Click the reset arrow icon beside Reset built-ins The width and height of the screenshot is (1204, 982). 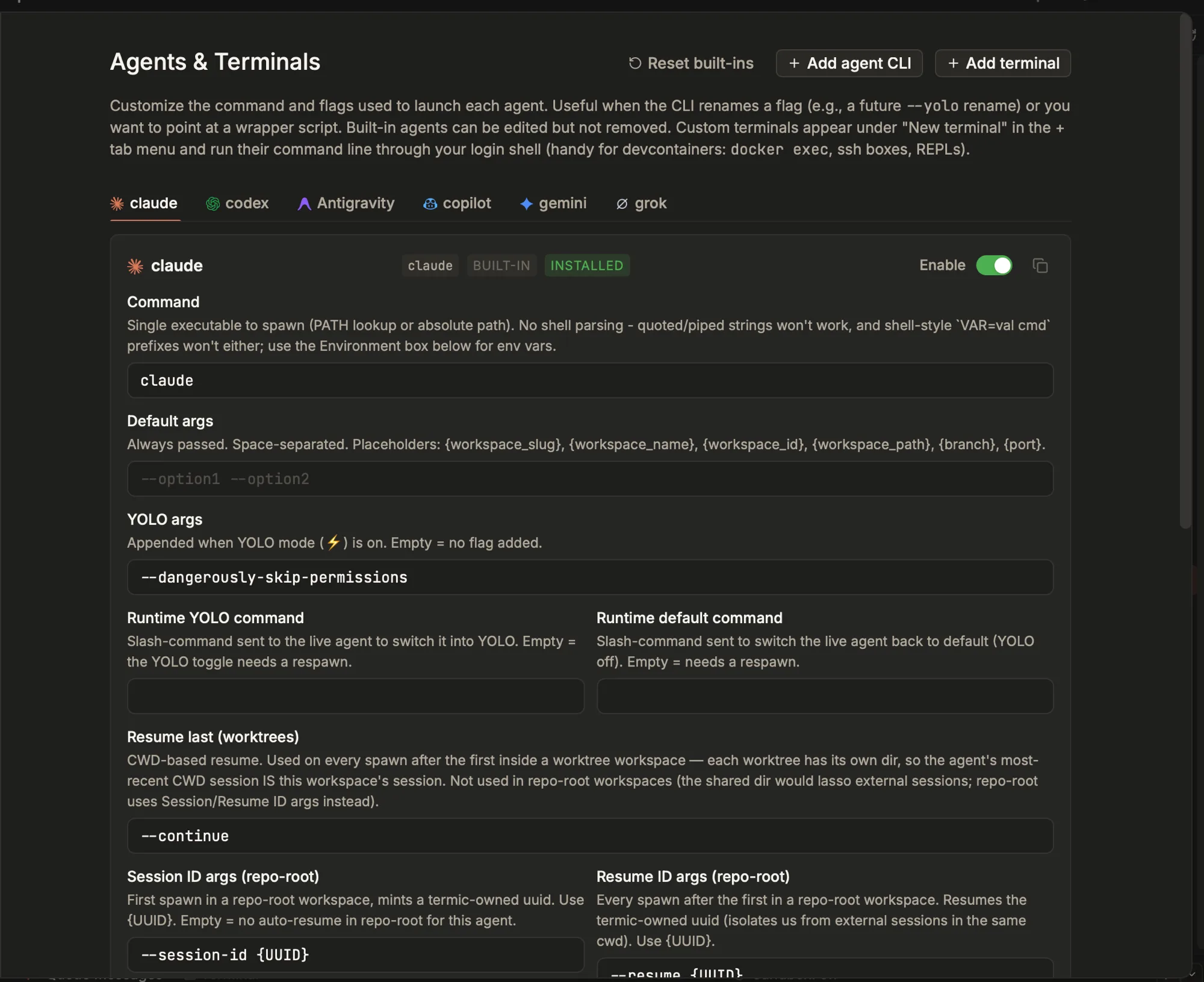[635, 63]
